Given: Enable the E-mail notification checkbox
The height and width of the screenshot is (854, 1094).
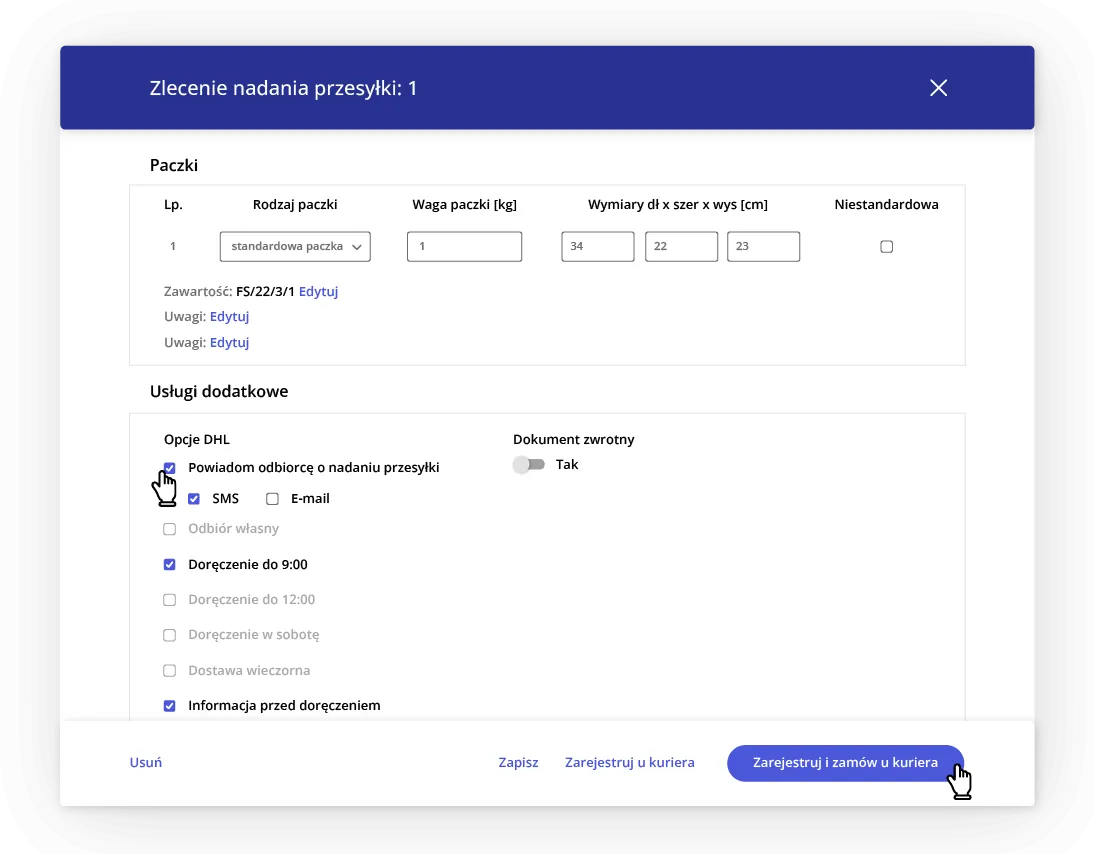Looking at the screenshot, I should 271,498.
